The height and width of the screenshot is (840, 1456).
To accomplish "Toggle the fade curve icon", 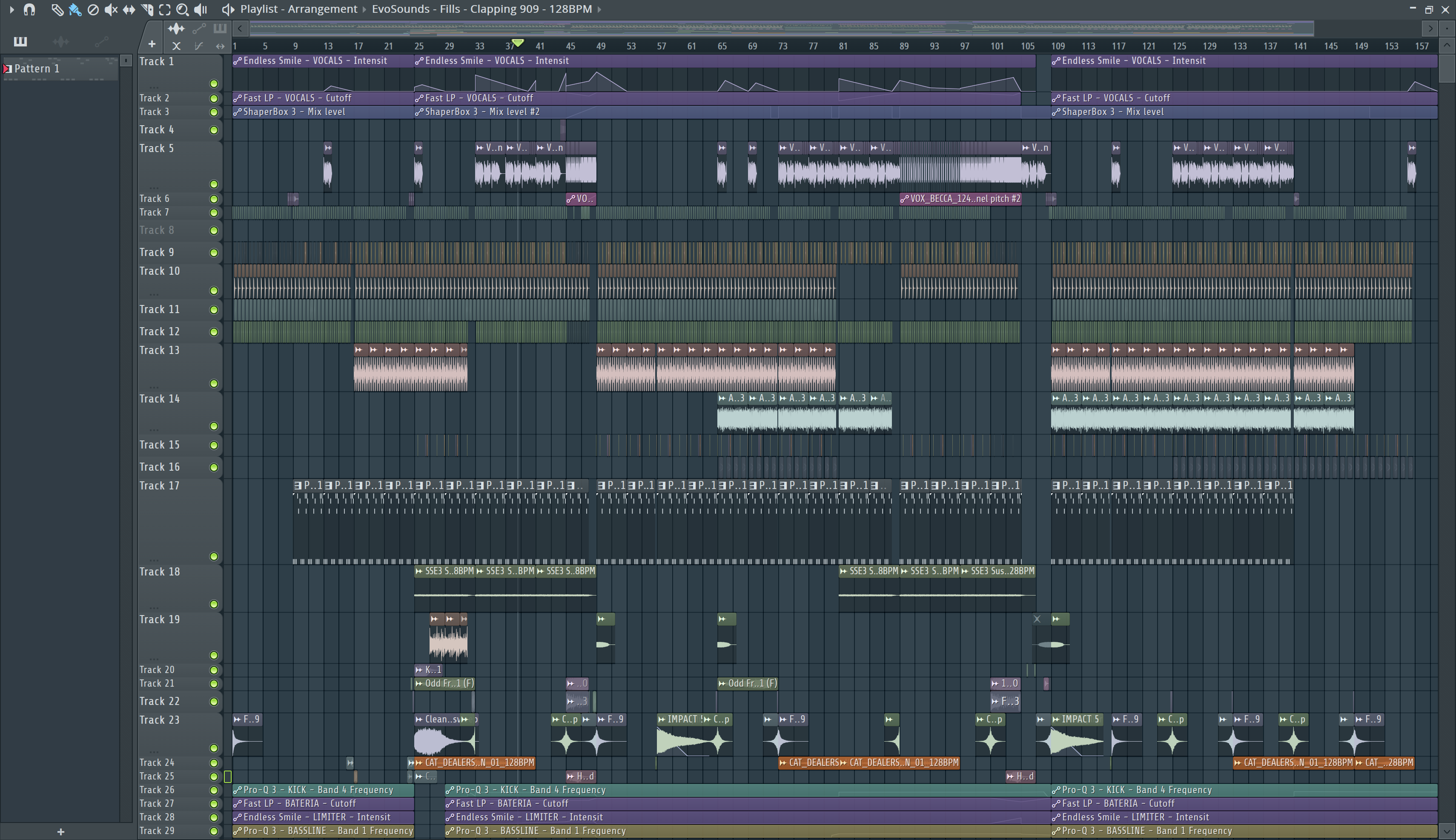I will 198,46.
